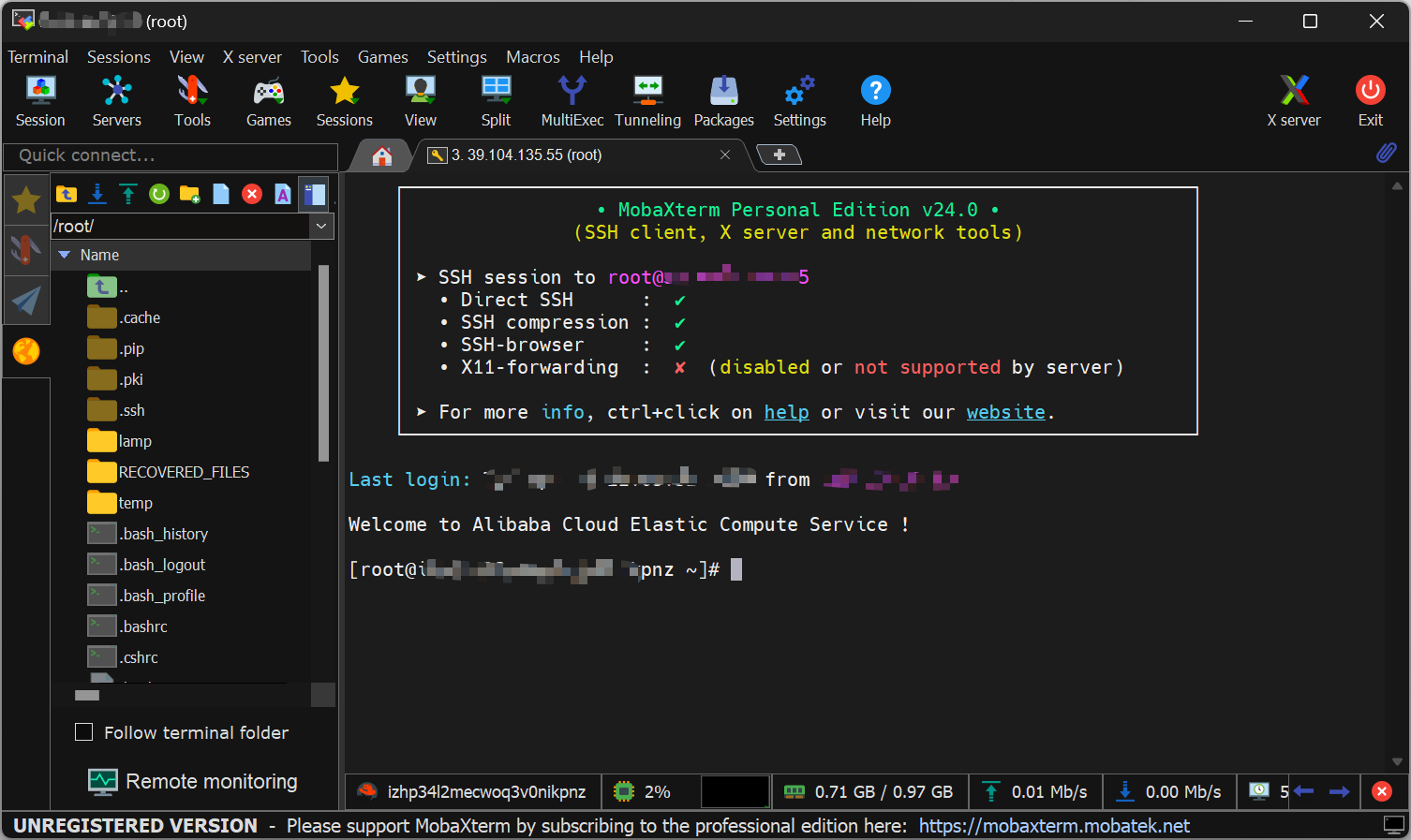Open the Sessions star sidebar tab
The width and height of the screenshot is (1411, 840).
(26, 199)
